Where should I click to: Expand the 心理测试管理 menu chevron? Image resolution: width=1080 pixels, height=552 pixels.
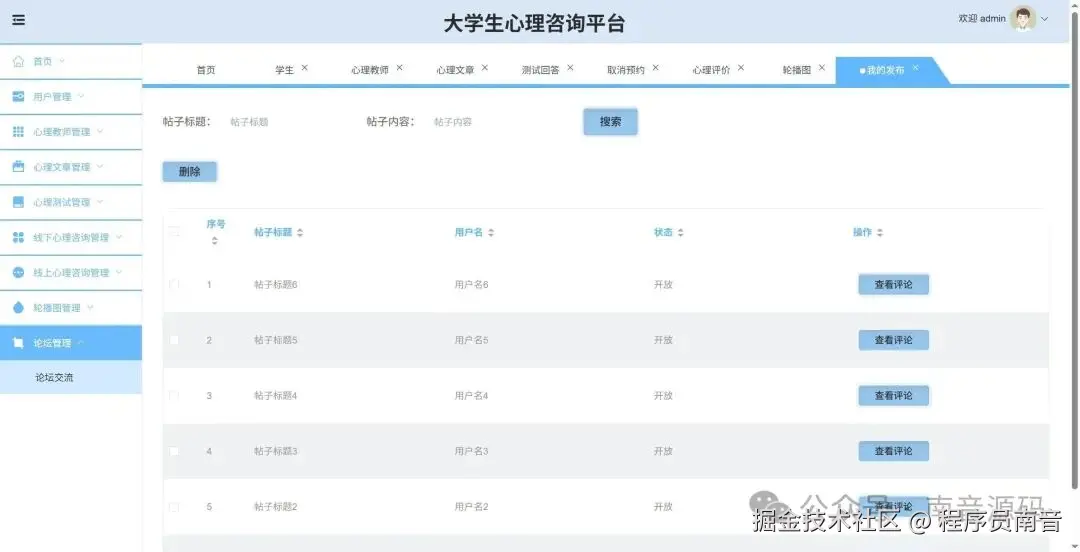click(x=100, y=202)
